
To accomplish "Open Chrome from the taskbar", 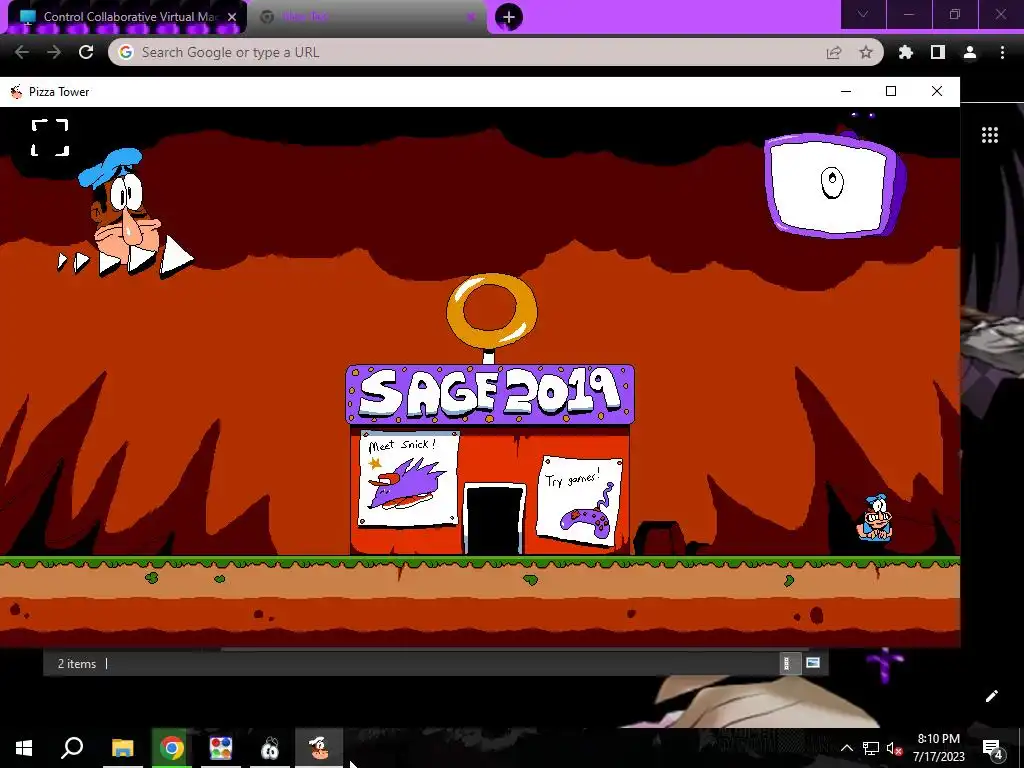I will click(x=172, y=748).
